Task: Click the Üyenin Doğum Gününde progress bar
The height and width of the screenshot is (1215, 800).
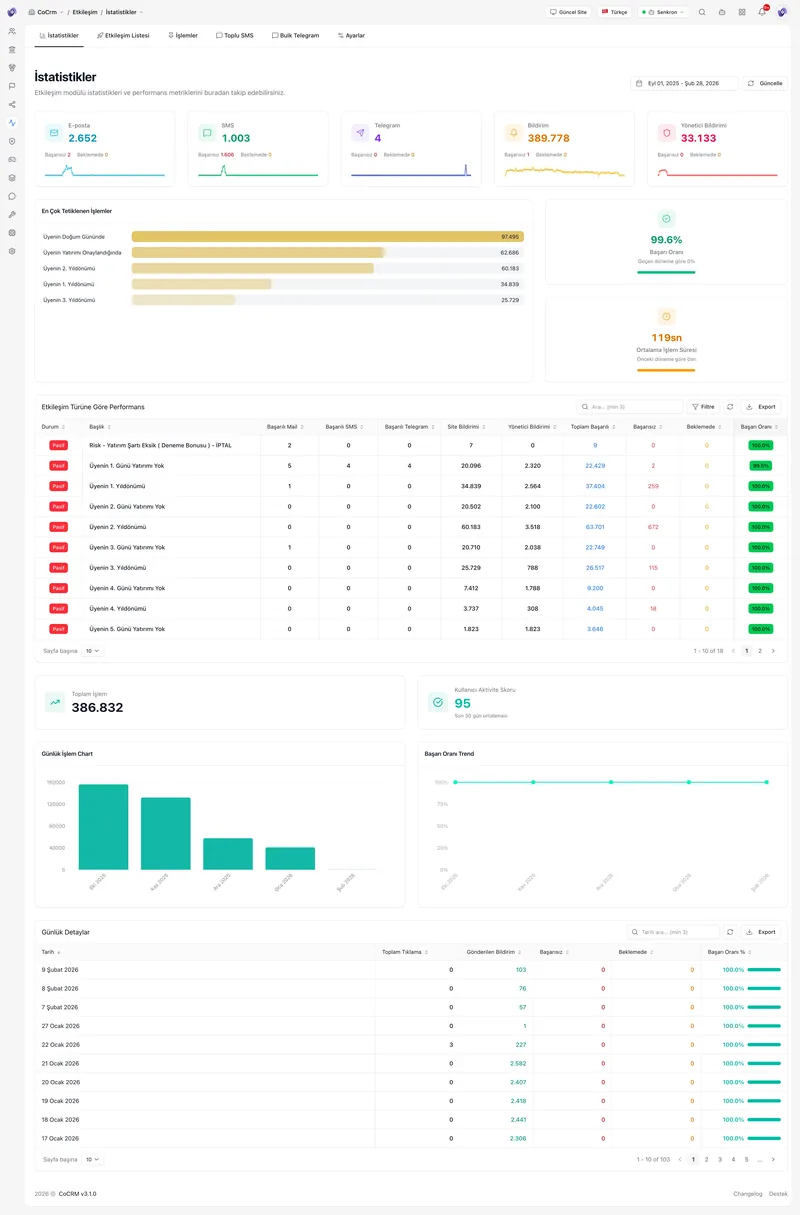Action: [328, 237]
